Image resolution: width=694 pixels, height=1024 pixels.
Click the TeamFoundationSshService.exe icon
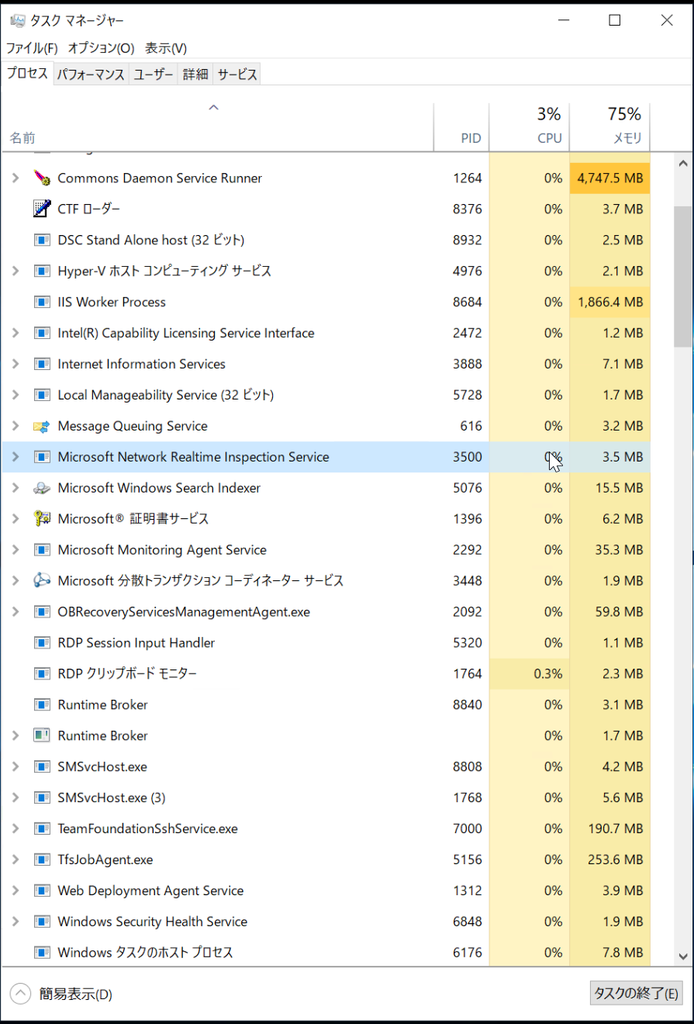42,829
